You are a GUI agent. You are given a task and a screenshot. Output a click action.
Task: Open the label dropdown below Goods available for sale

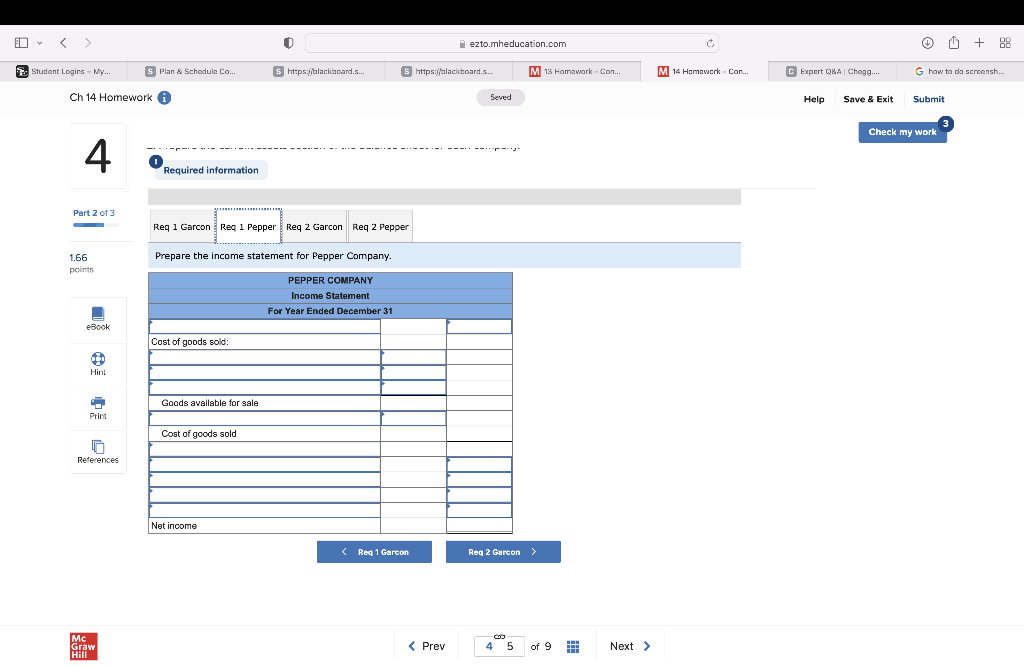pyautogui.click(x=264, y=419)
